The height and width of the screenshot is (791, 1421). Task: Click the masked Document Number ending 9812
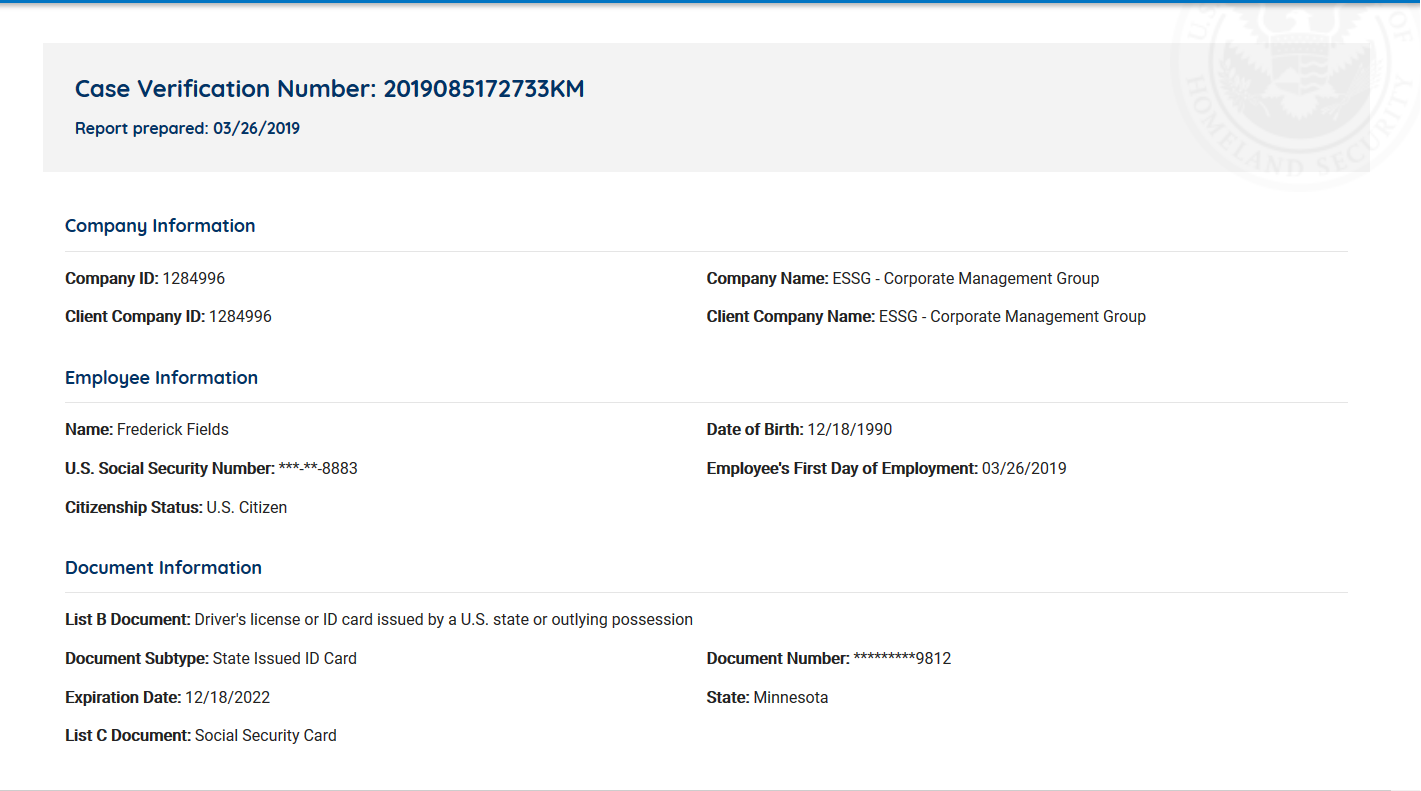[x=902, y=659]
